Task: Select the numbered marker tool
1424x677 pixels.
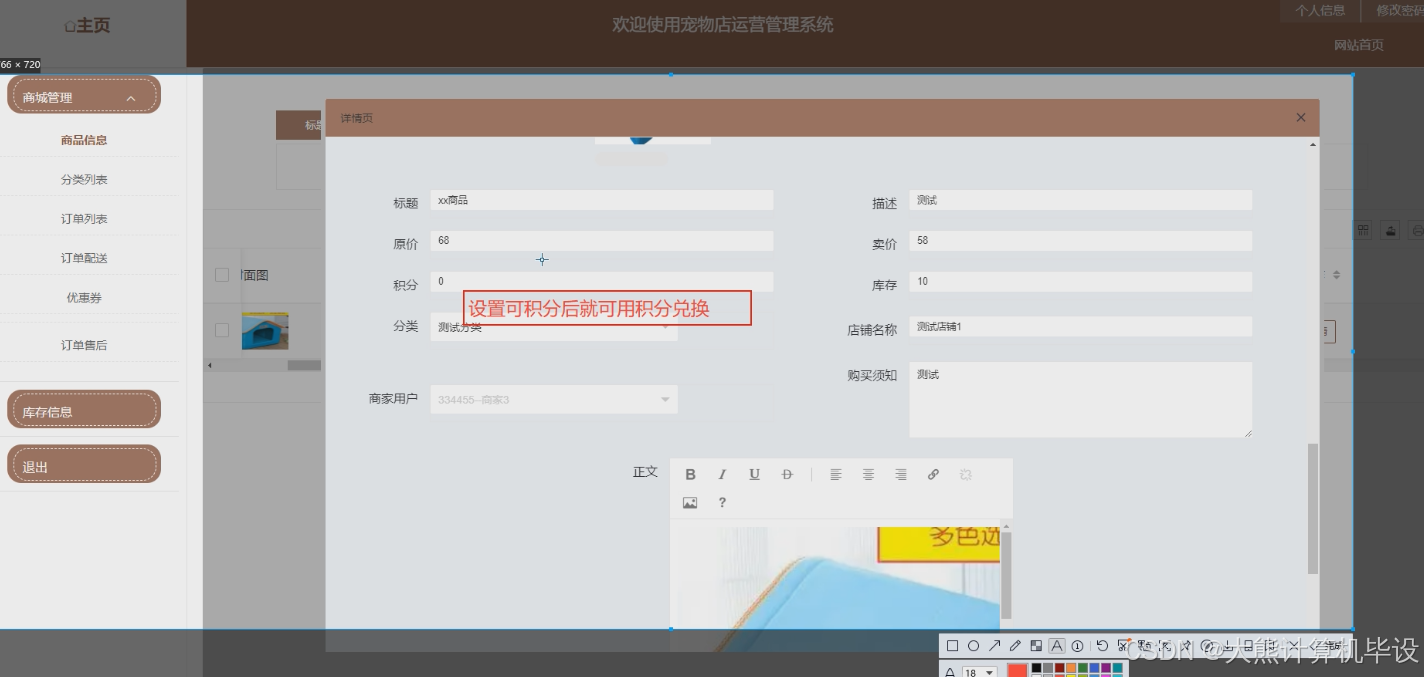Action: pos(1078,646)
